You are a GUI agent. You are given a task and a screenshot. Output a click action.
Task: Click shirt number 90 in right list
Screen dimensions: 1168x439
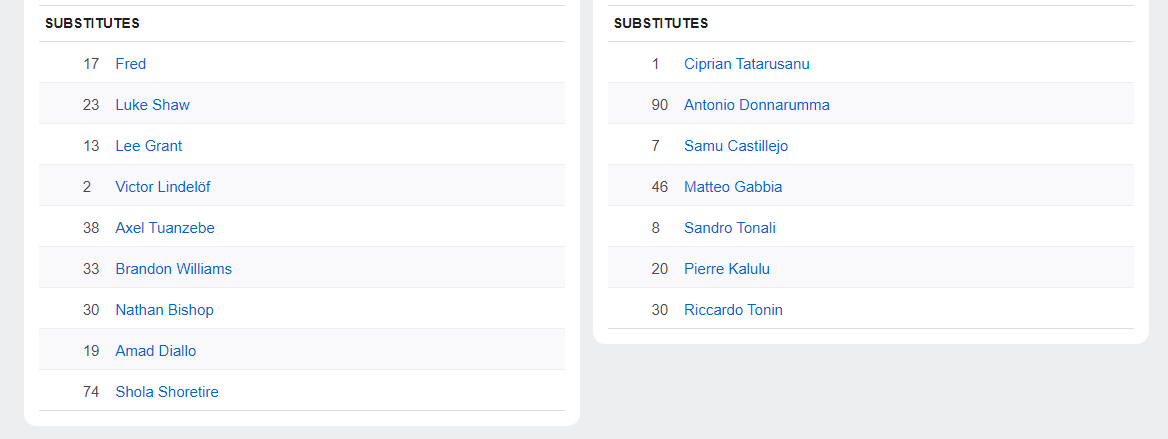click(x=659, y=105)
